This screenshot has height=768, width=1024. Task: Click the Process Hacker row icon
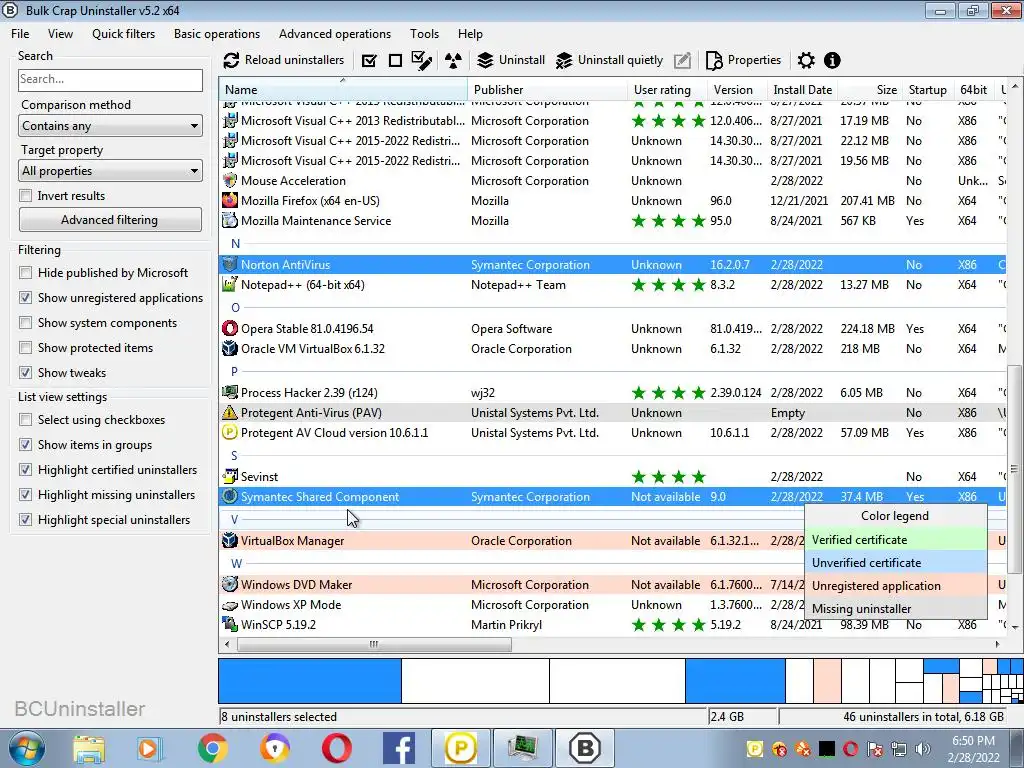230,392
